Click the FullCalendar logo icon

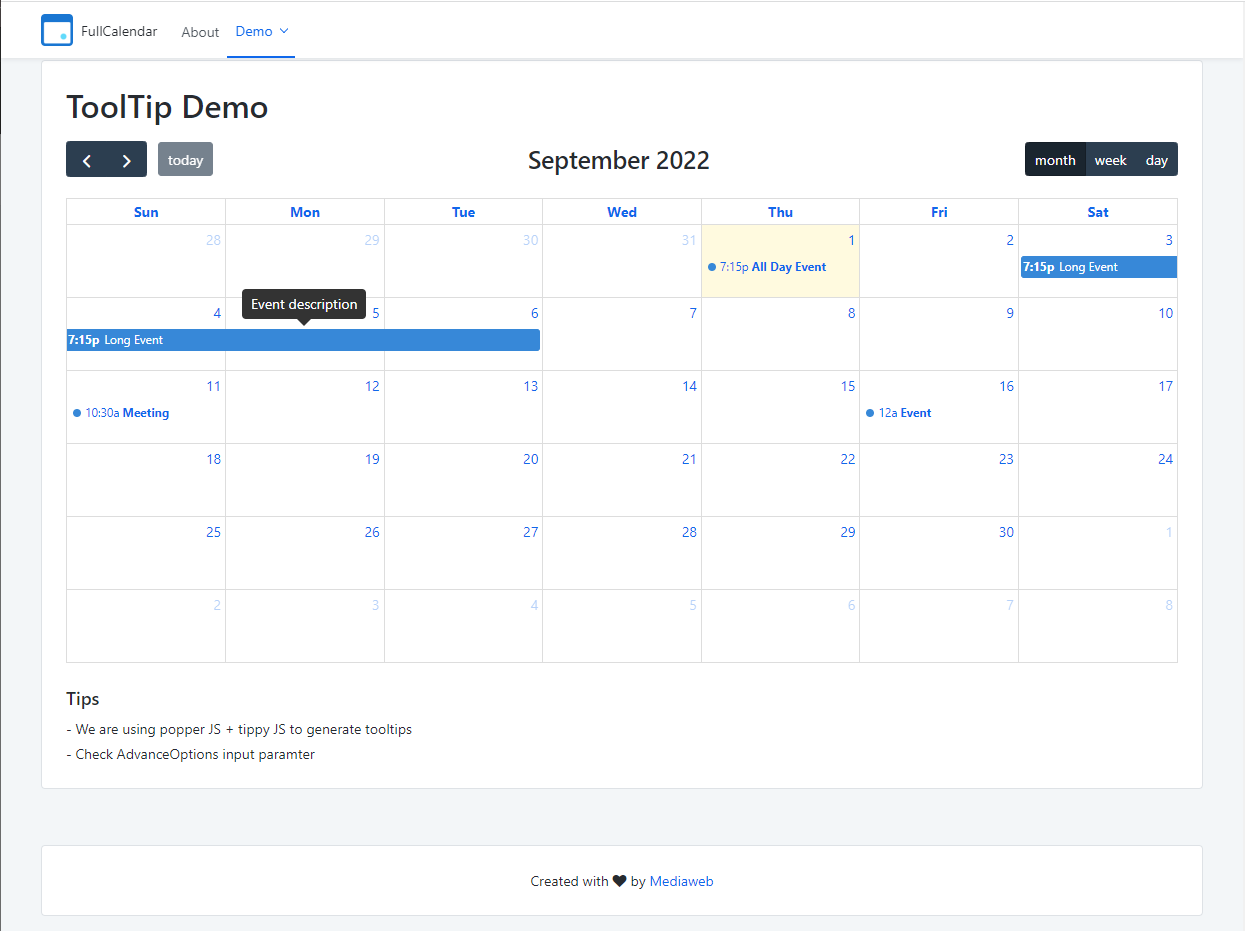tap(57, 31)
